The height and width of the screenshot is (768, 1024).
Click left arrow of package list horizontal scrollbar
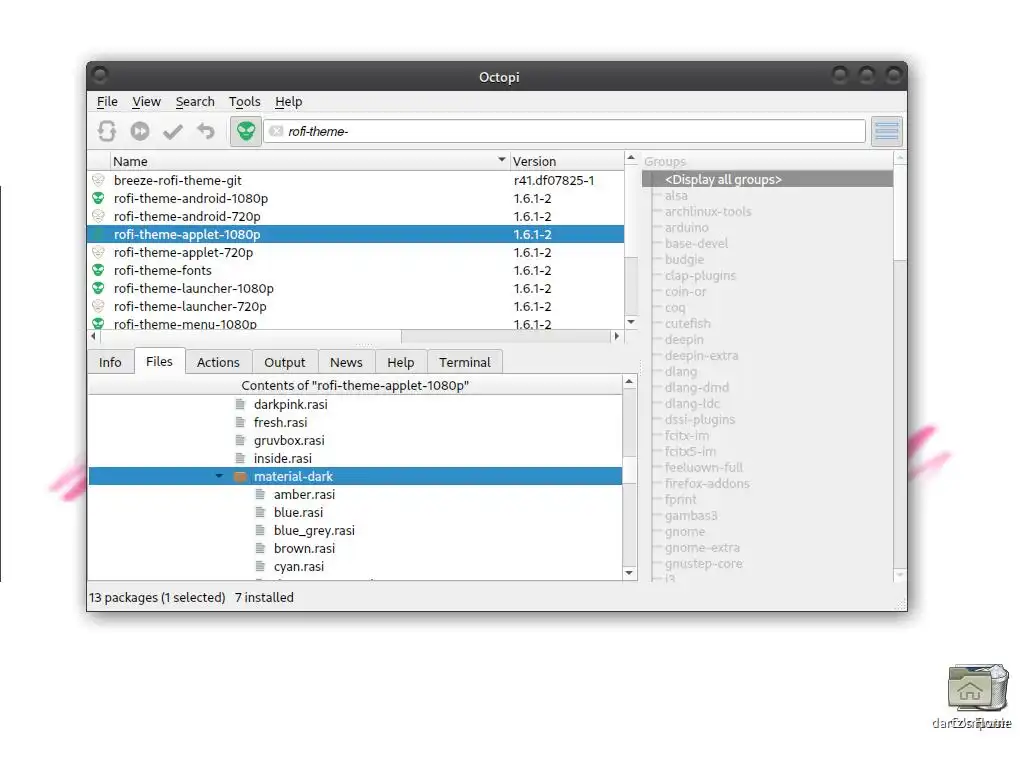(93, 336)
